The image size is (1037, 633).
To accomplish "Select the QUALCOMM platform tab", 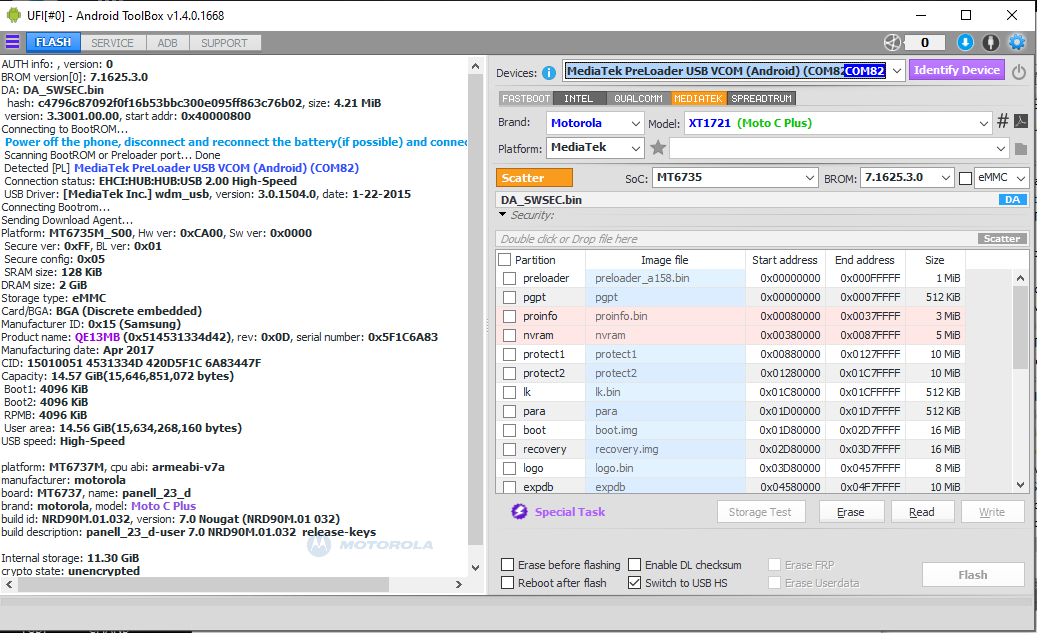I will 638,99.
